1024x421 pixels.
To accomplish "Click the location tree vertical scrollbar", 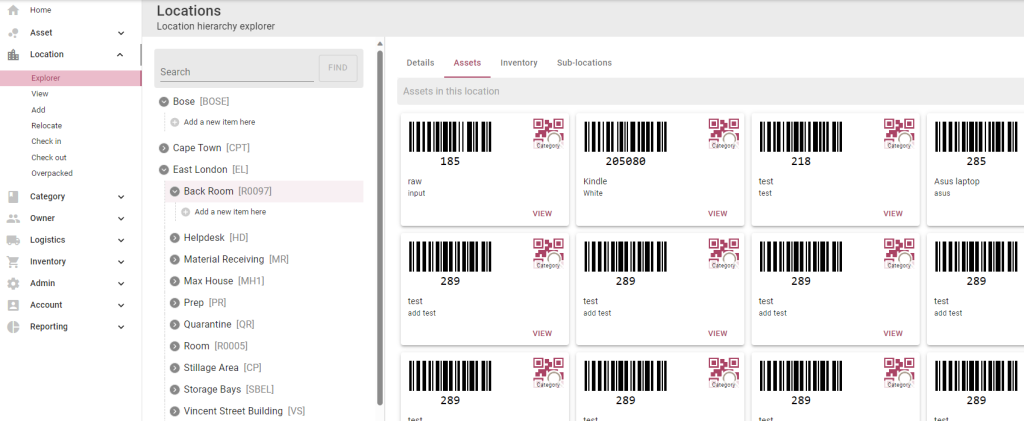I will click(x=380, y=228).
